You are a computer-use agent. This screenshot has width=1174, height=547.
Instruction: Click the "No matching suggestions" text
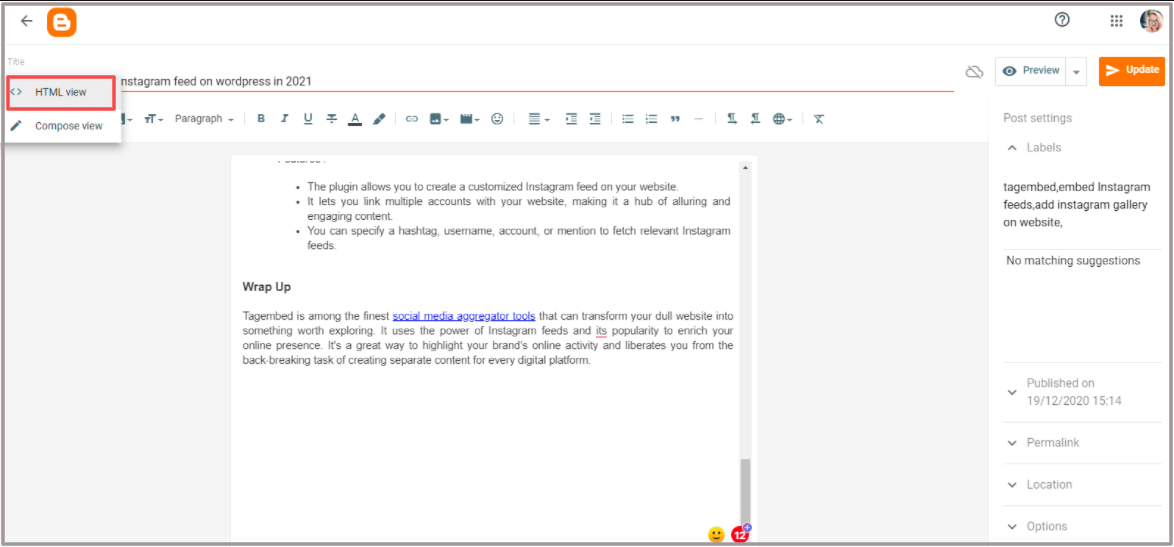(x=1073, y=260)
